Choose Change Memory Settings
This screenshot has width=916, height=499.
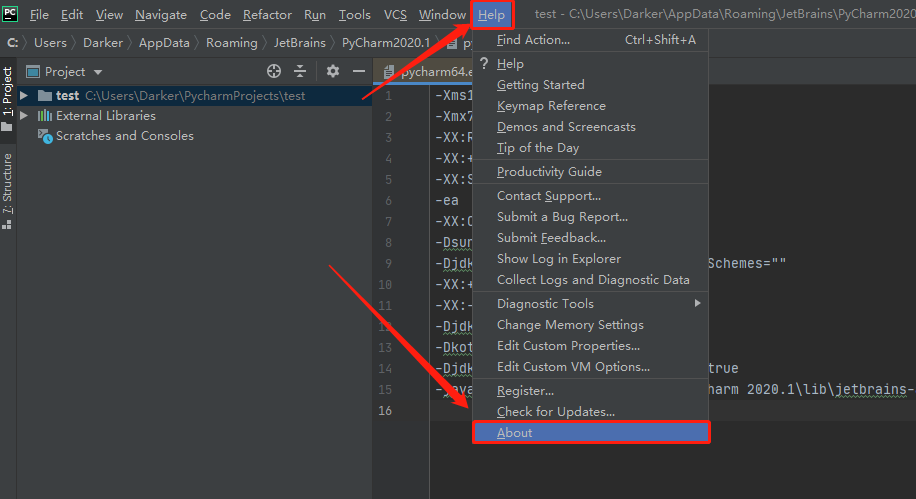590,325
